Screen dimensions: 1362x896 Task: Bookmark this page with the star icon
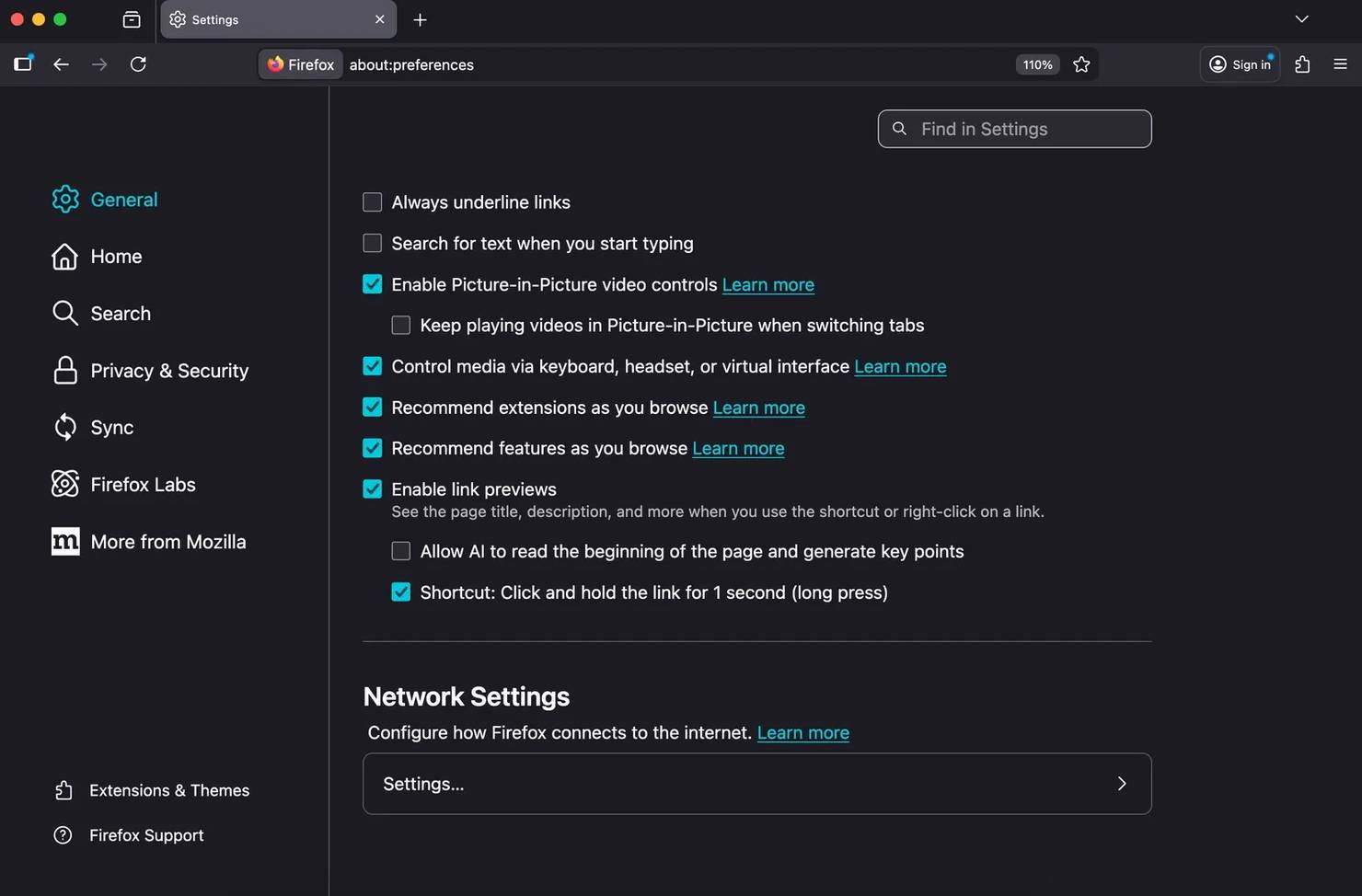[x=1081, y=64]
